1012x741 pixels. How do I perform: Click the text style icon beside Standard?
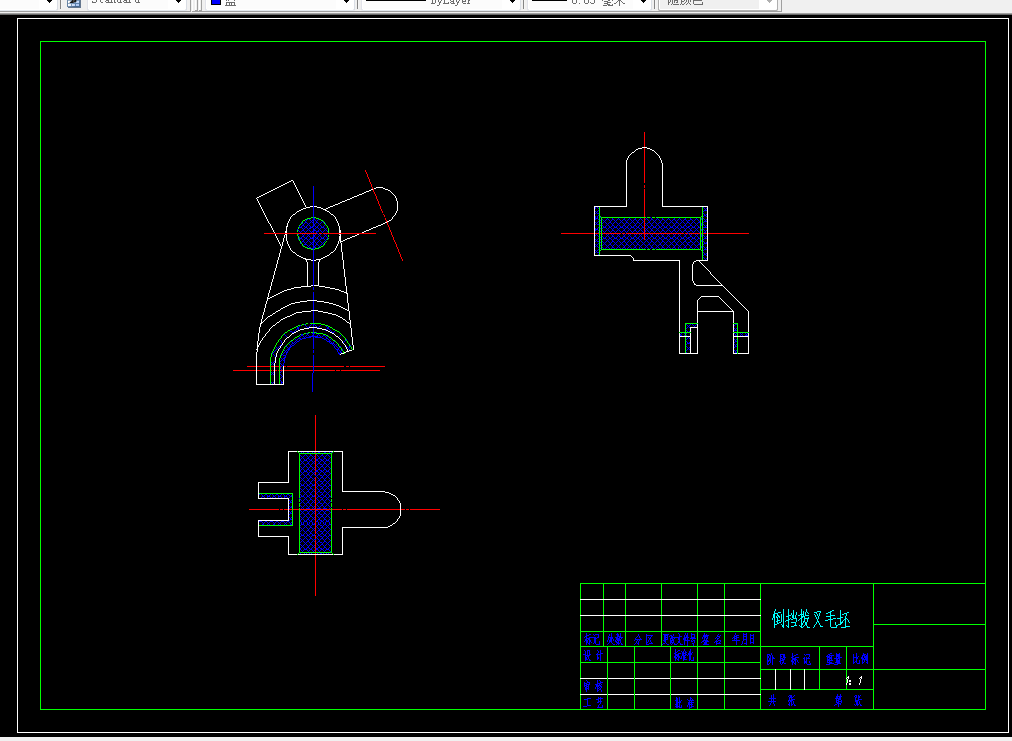point(74,3)
